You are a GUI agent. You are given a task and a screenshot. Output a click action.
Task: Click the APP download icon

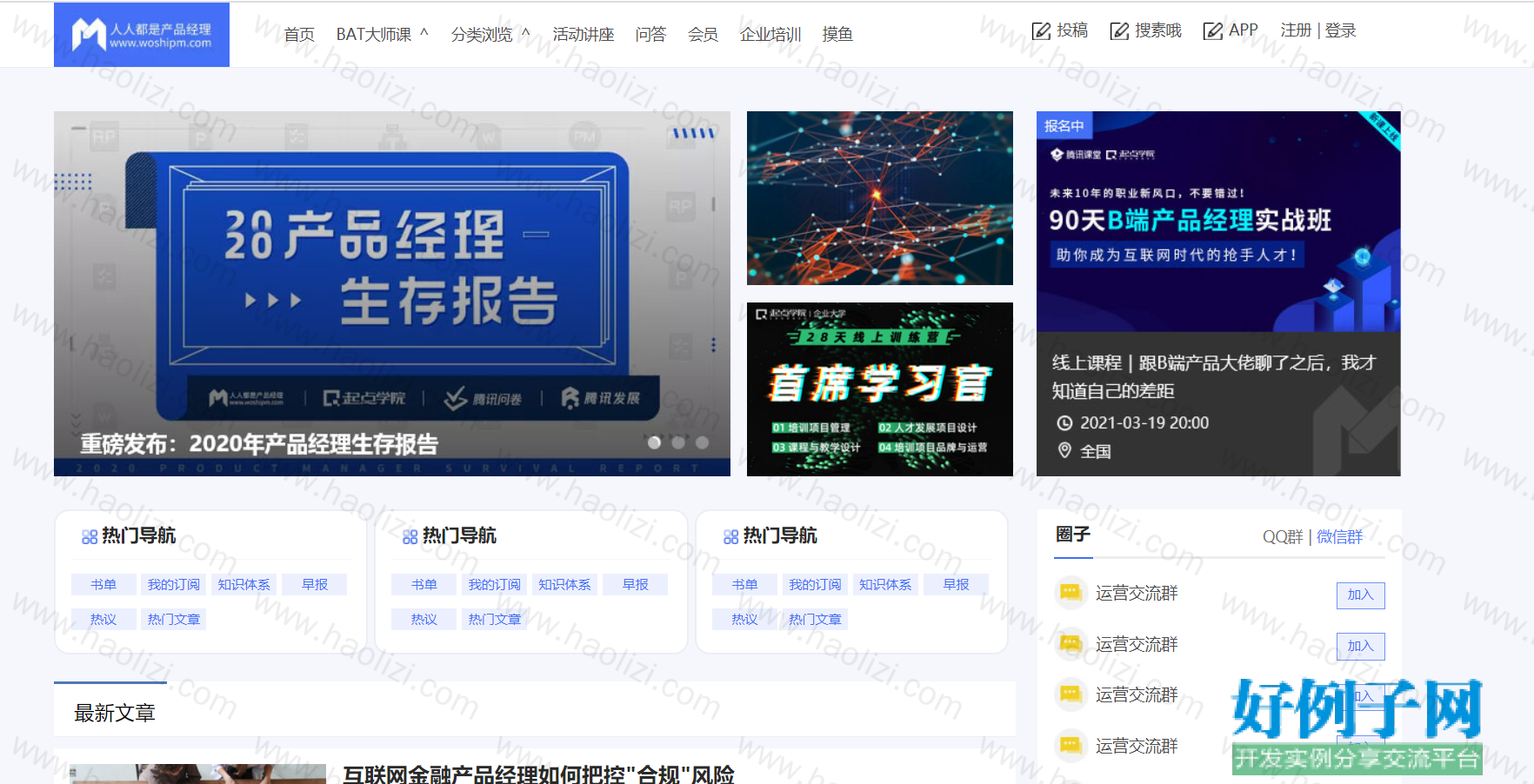click(1212, 31)
